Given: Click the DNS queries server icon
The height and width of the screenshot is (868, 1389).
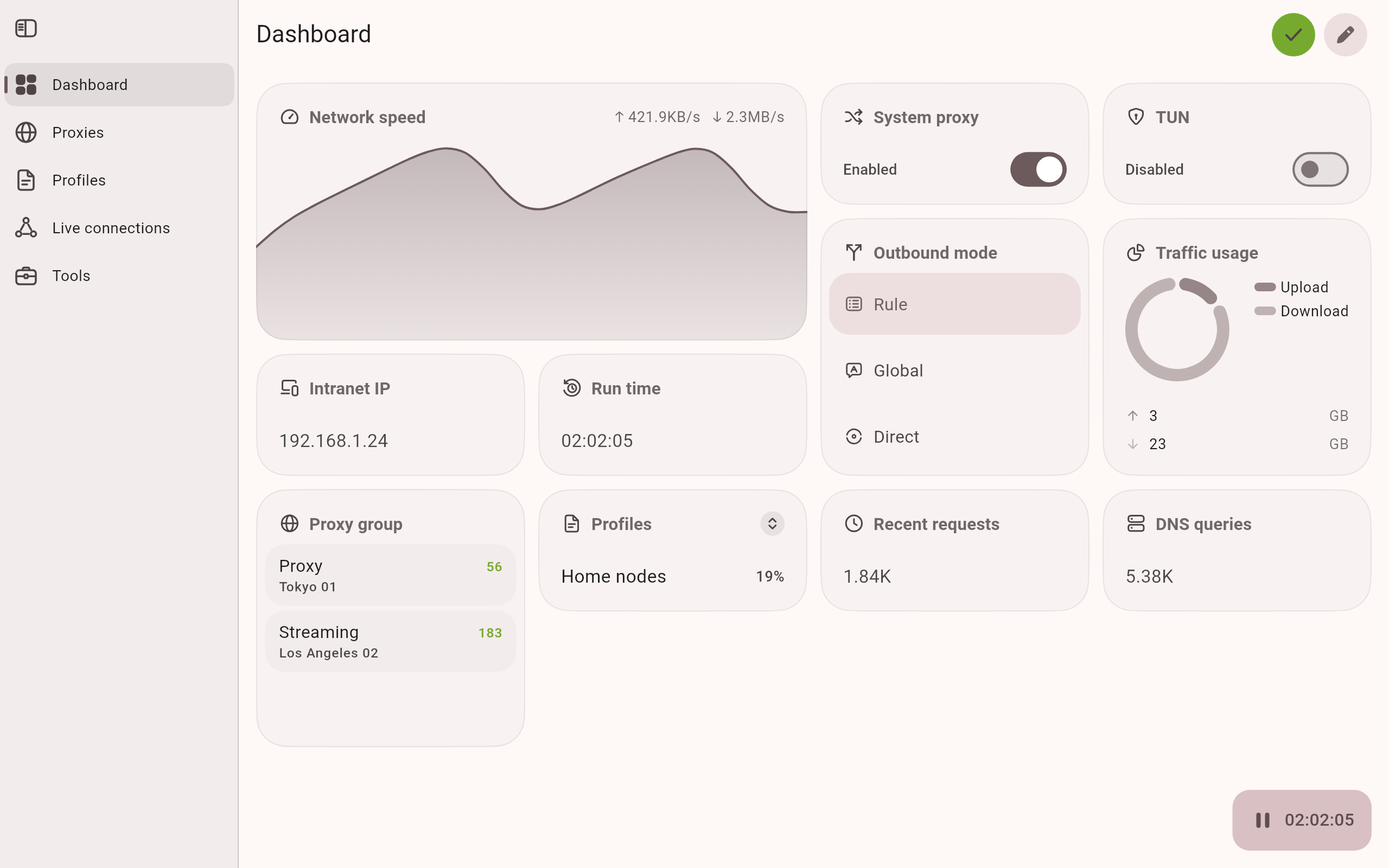Looking at the screenshot, I should (1136, 524).
